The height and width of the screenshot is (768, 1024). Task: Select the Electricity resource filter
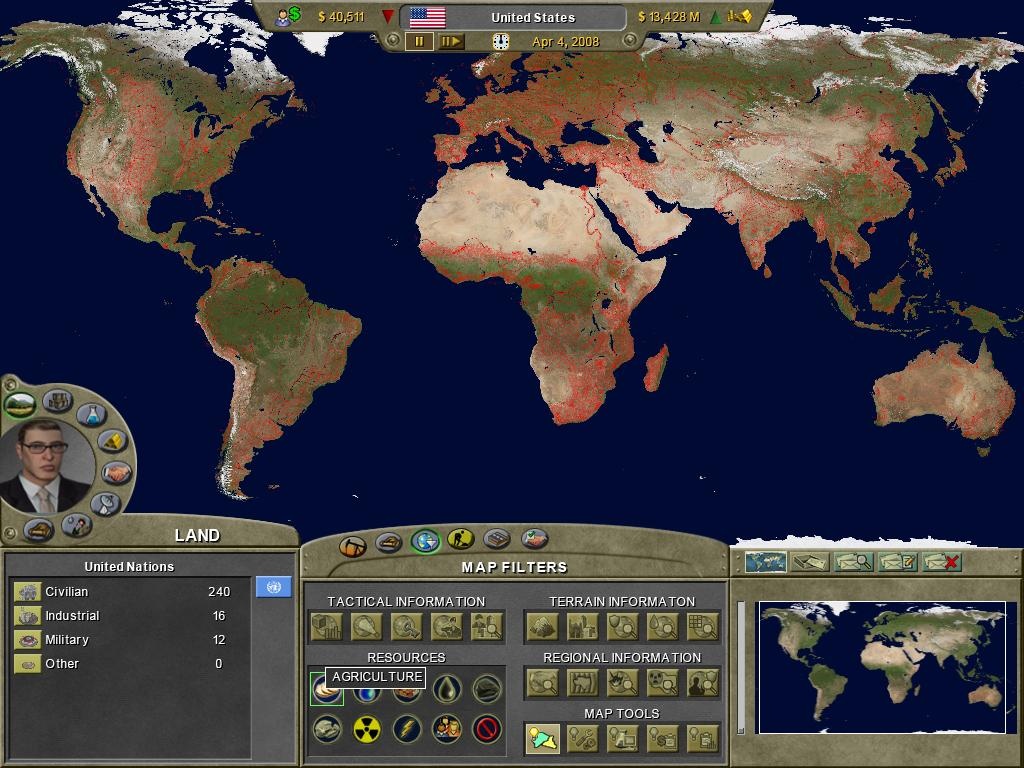click(x=405, y=728)
